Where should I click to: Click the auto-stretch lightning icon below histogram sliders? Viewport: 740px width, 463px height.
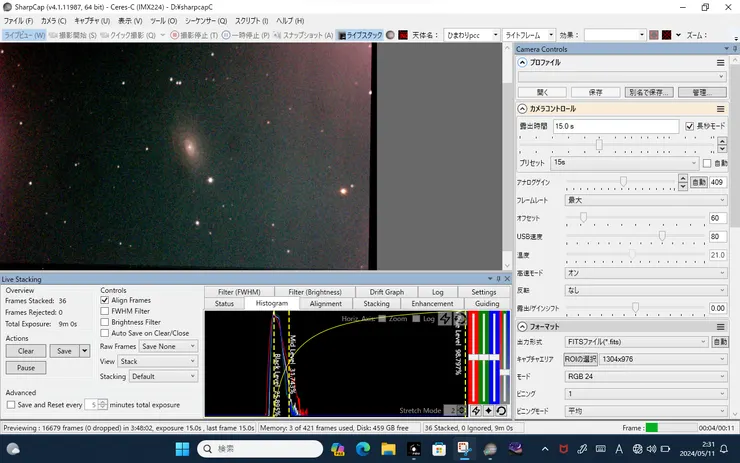point(475,410)
